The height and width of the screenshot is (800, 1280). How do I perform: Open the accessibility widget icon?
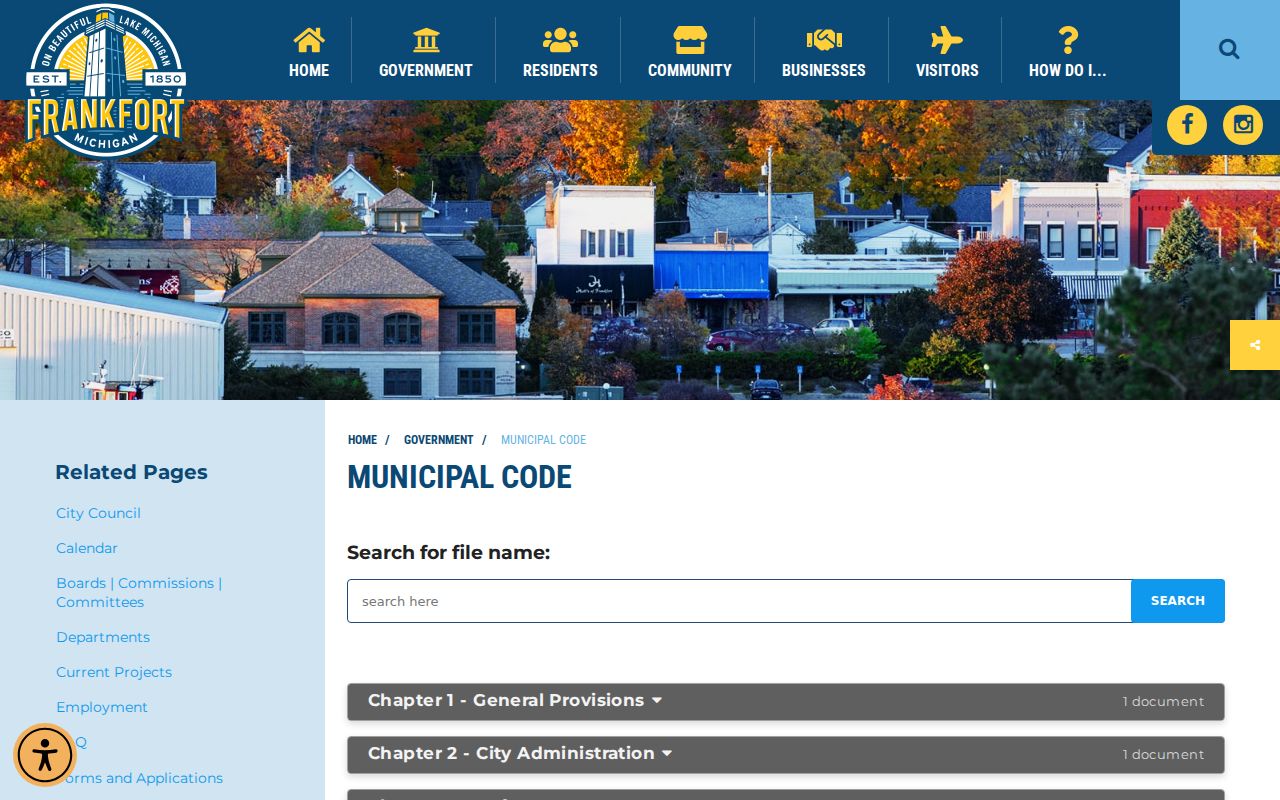pos(45,755)
